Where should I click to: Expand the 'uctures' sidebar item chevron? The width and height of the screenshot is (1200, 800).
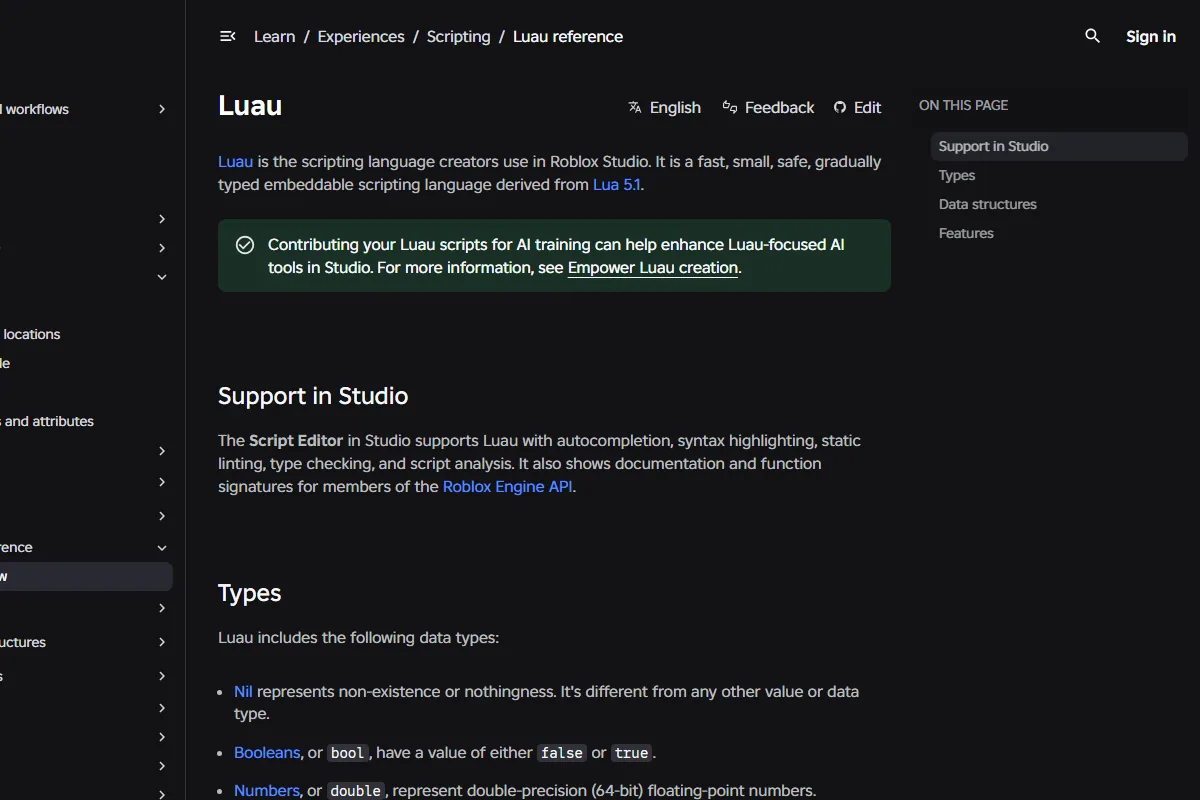[162, 642]
